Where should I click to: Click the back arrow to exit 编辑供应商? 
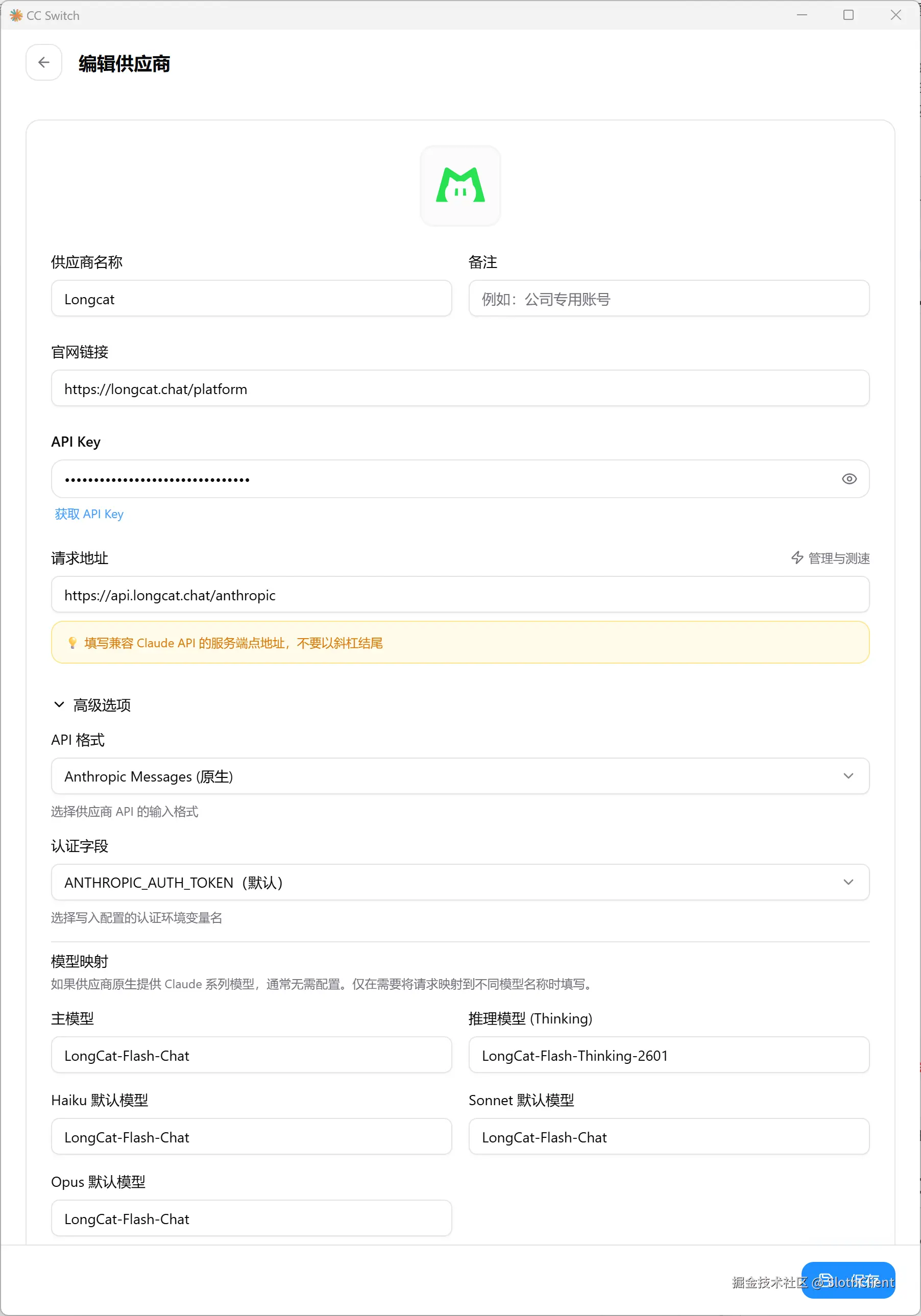pyautogui.click(x=43, y=62)
